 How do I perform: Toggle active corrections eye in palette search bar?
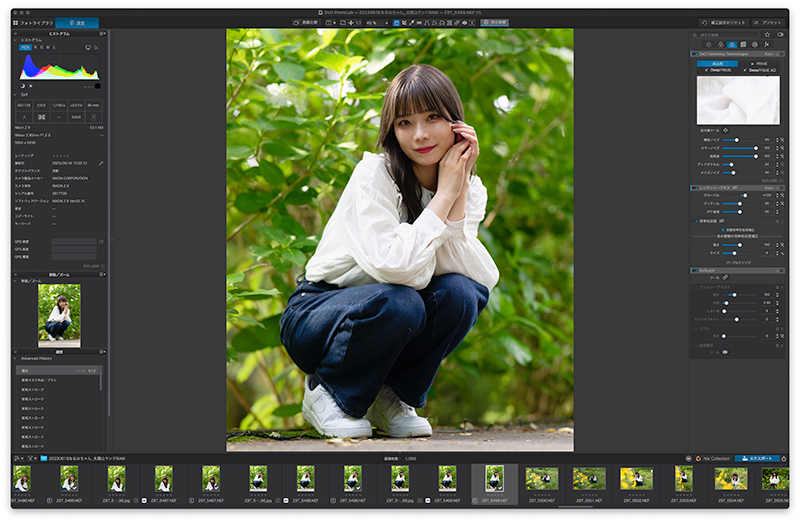pos(780,35)
